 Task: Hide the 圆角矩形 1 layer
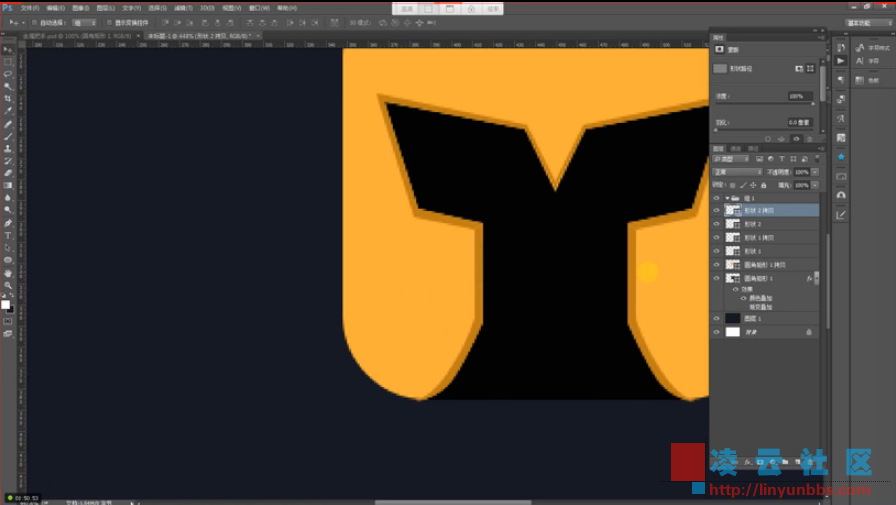pos(717,278)
